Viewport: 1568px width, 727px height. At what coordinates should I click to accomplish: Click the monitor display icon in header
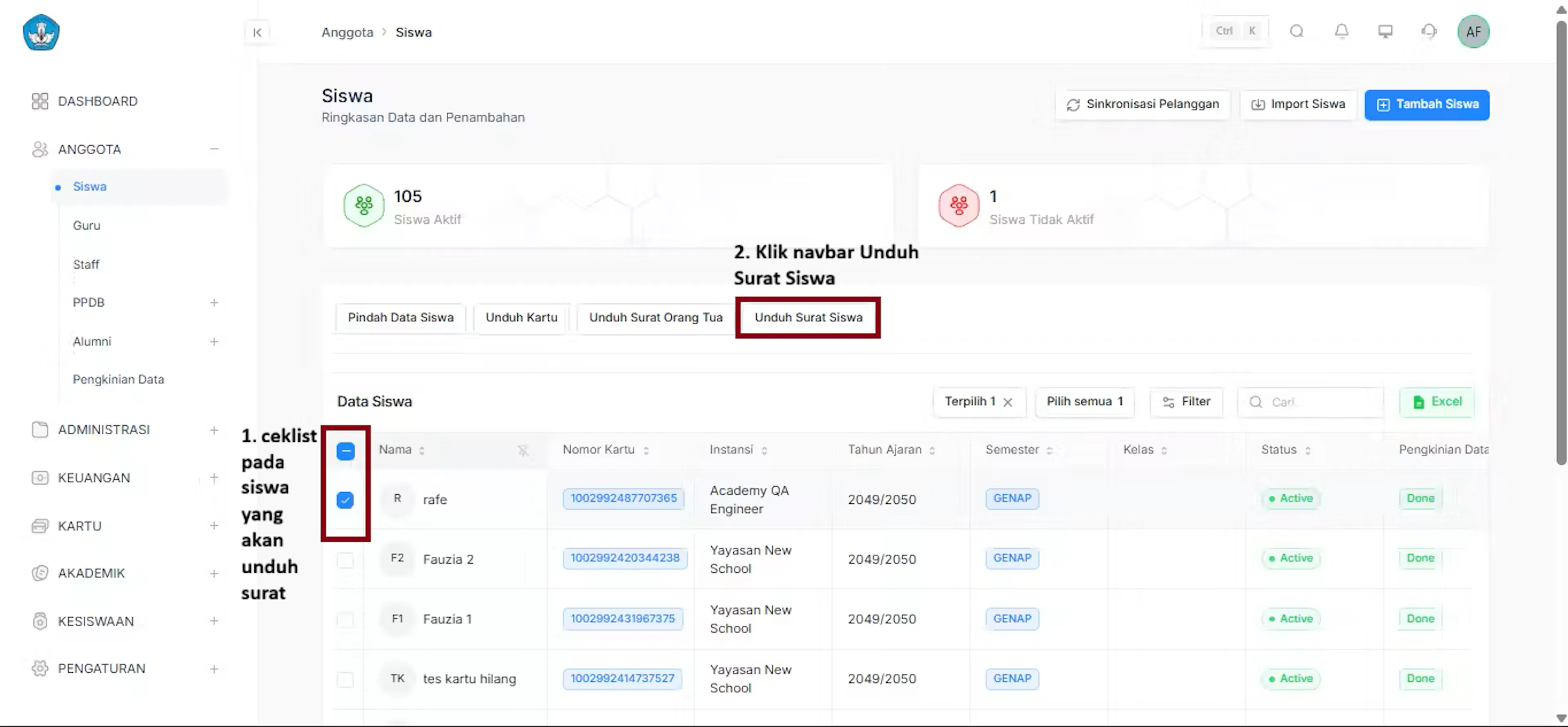coord(1385,31)
